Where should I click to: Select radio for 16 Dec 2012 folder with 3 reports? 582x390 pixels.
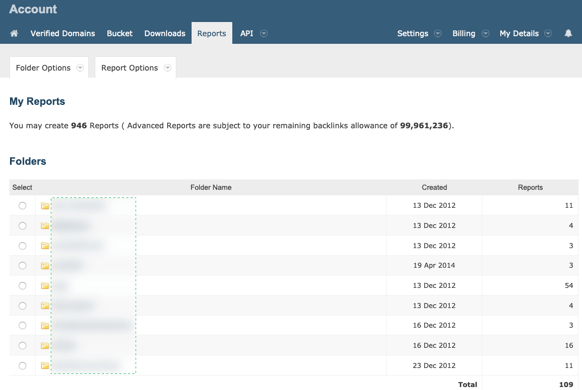tap(22, 325)
